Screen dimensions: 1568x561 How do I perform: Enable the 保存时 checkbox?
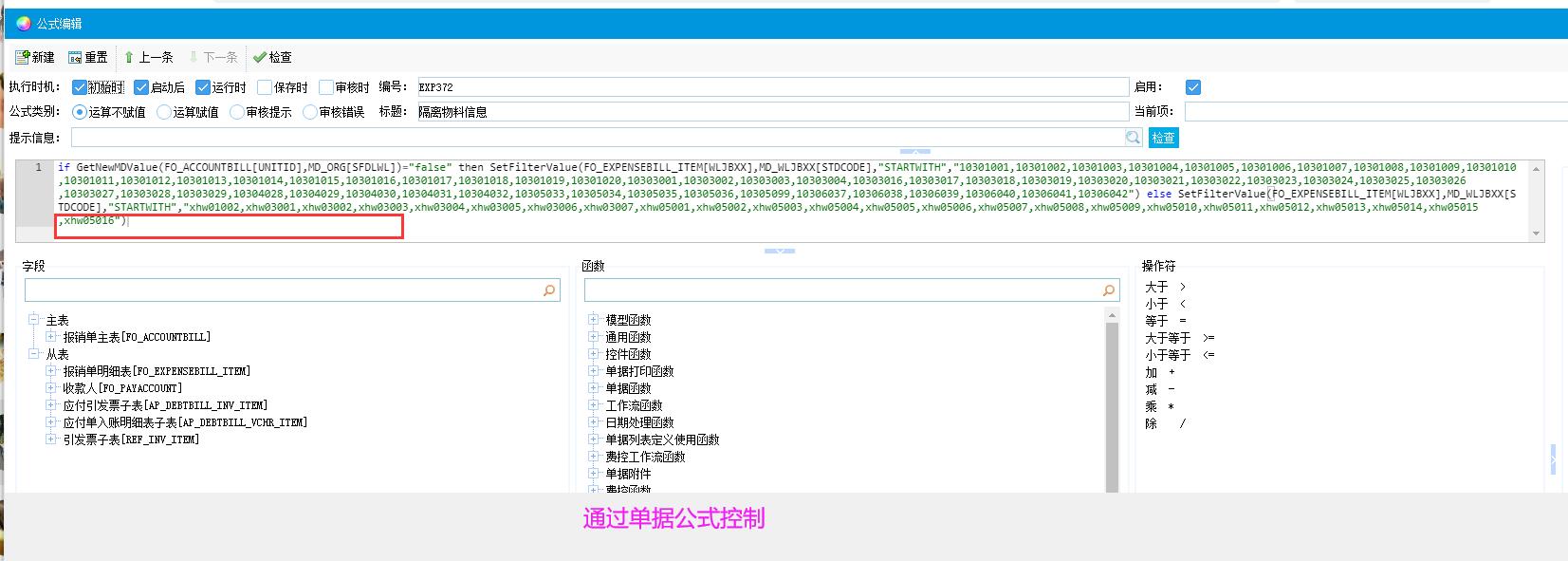point(265,87)
